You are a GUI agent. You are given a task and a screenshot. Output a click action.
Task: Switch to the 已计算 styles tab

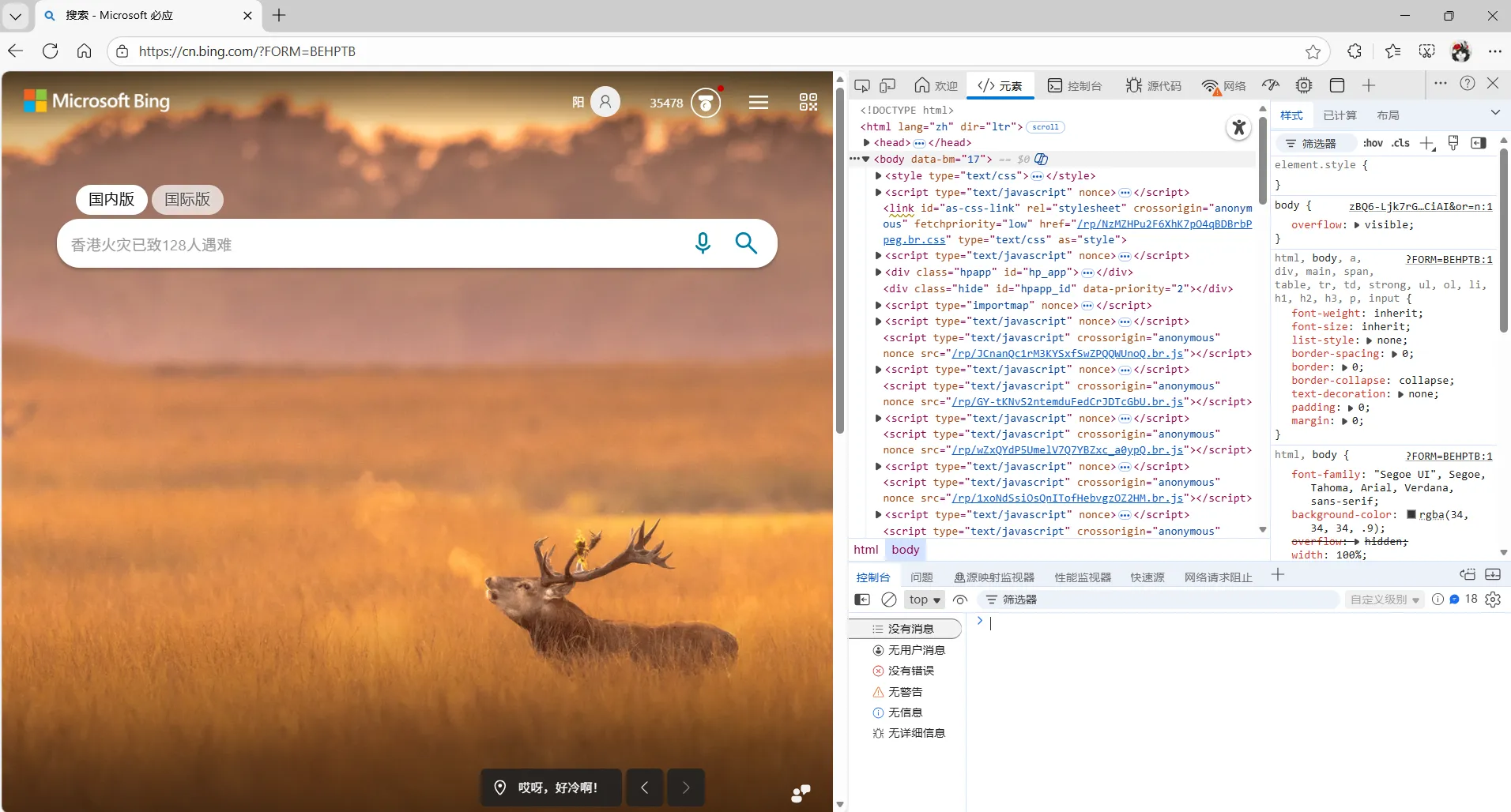(1340, 115)
